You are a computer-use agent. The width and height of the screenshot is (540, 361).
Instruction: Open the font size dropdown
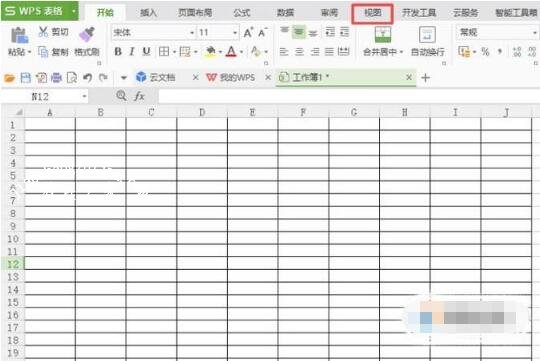coord(235,33)
